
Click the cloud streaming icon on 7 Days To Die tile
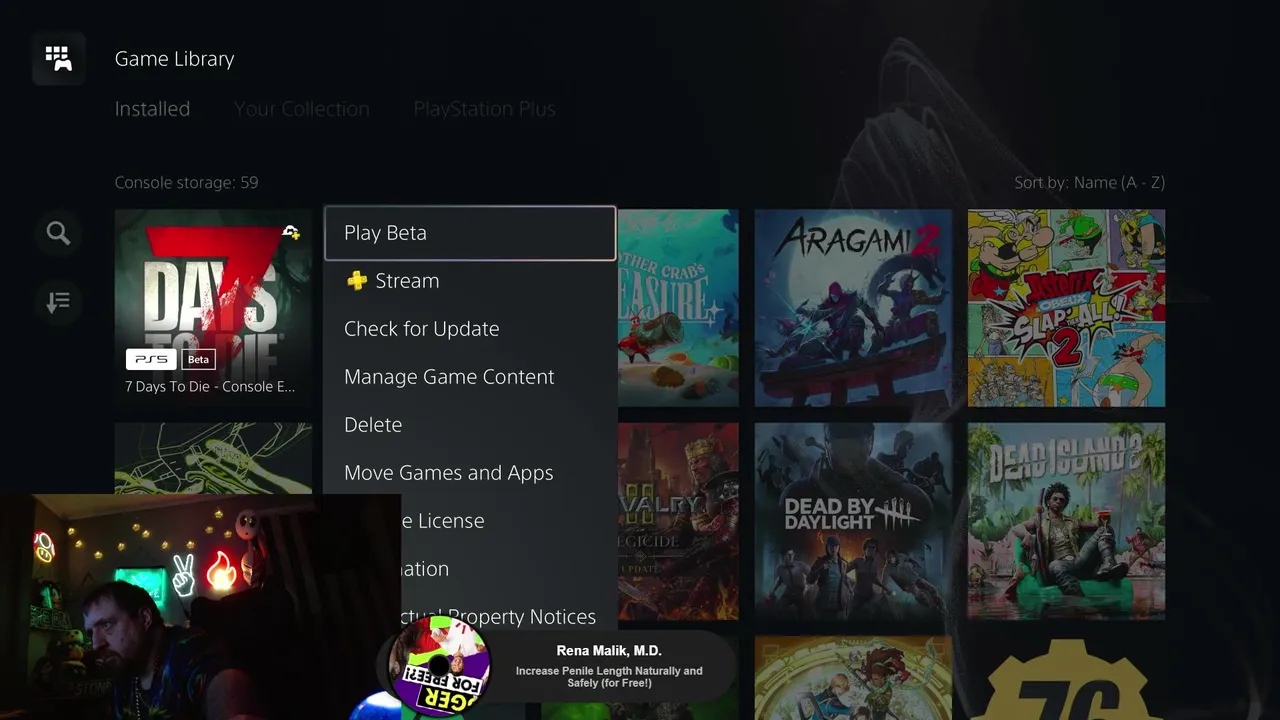click(x=291, y=232)
